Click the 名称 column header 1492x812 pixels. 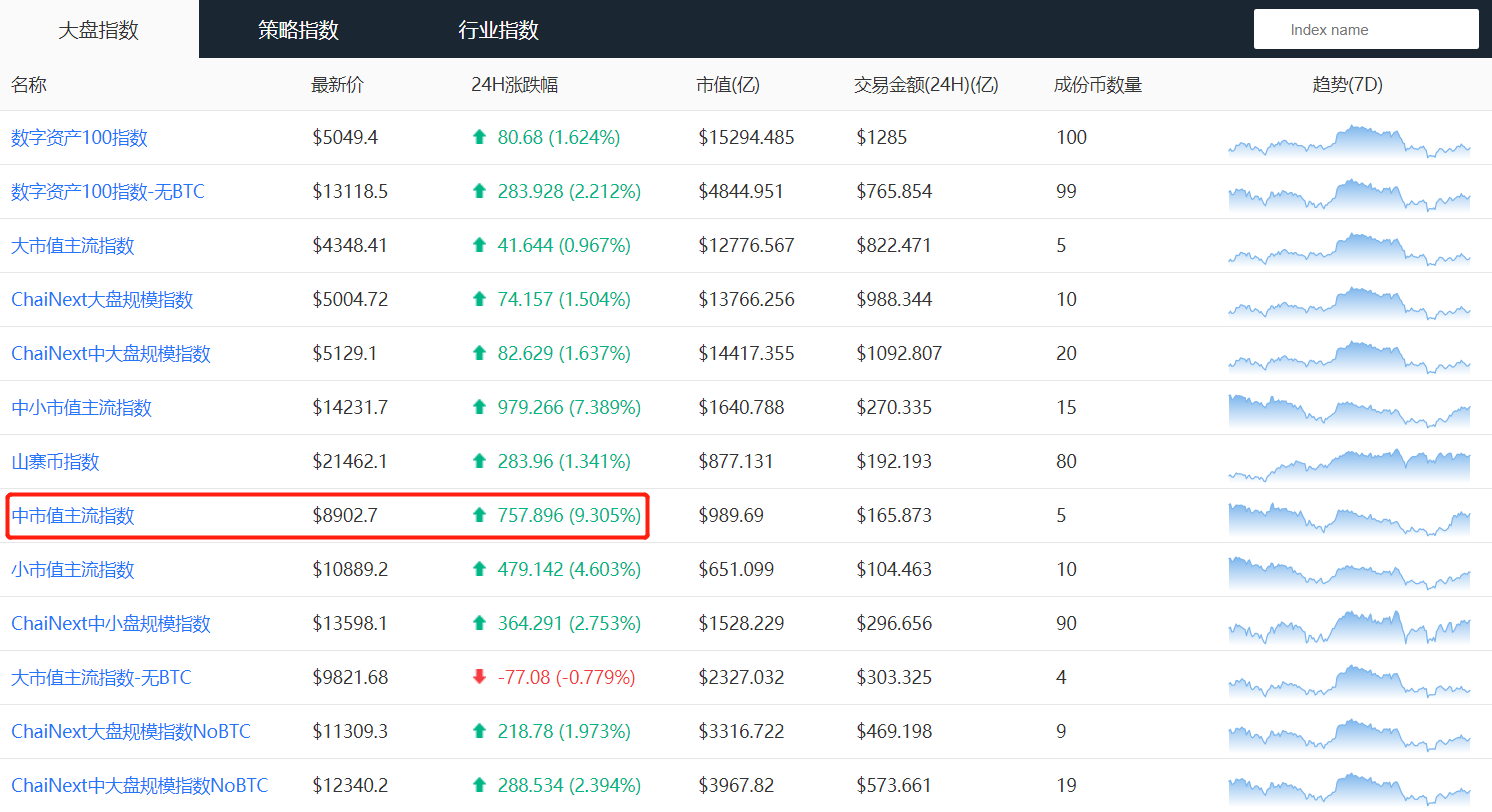pyautogui.click(x=29, y=85)
